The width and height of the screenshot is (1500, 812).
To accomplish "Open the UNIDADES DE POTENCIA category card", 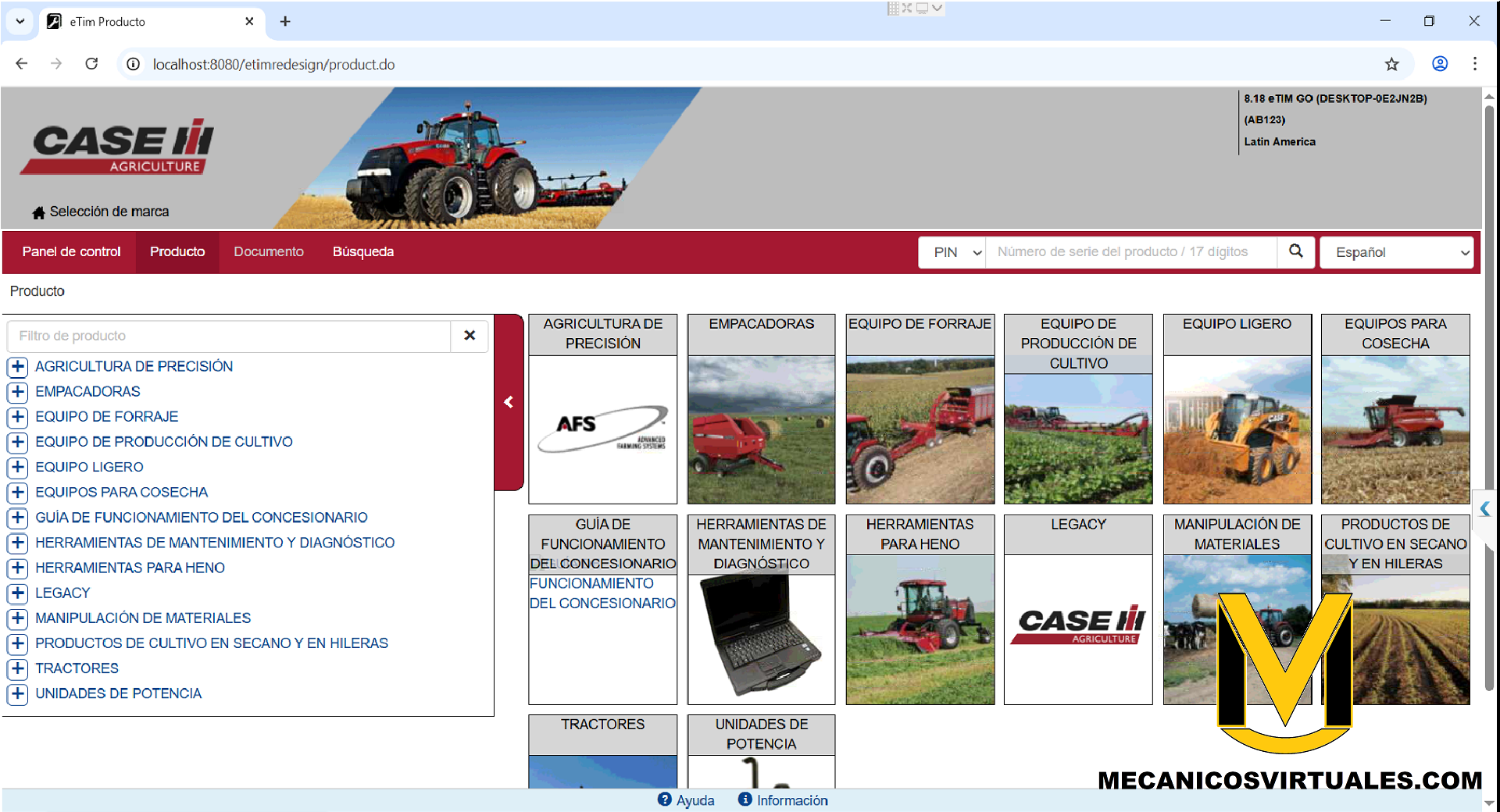I will click(761, 751).
